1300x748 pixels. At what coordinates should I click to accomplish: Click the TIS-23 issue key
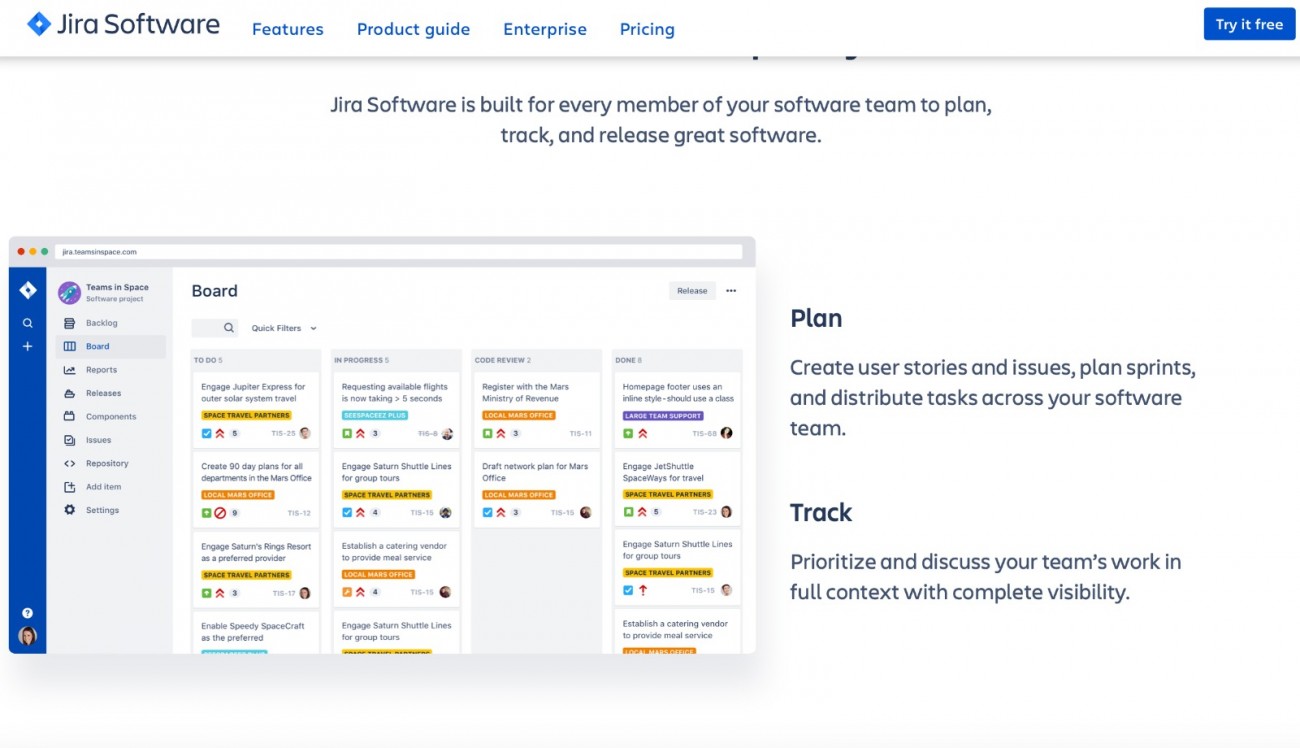(705, 512)
